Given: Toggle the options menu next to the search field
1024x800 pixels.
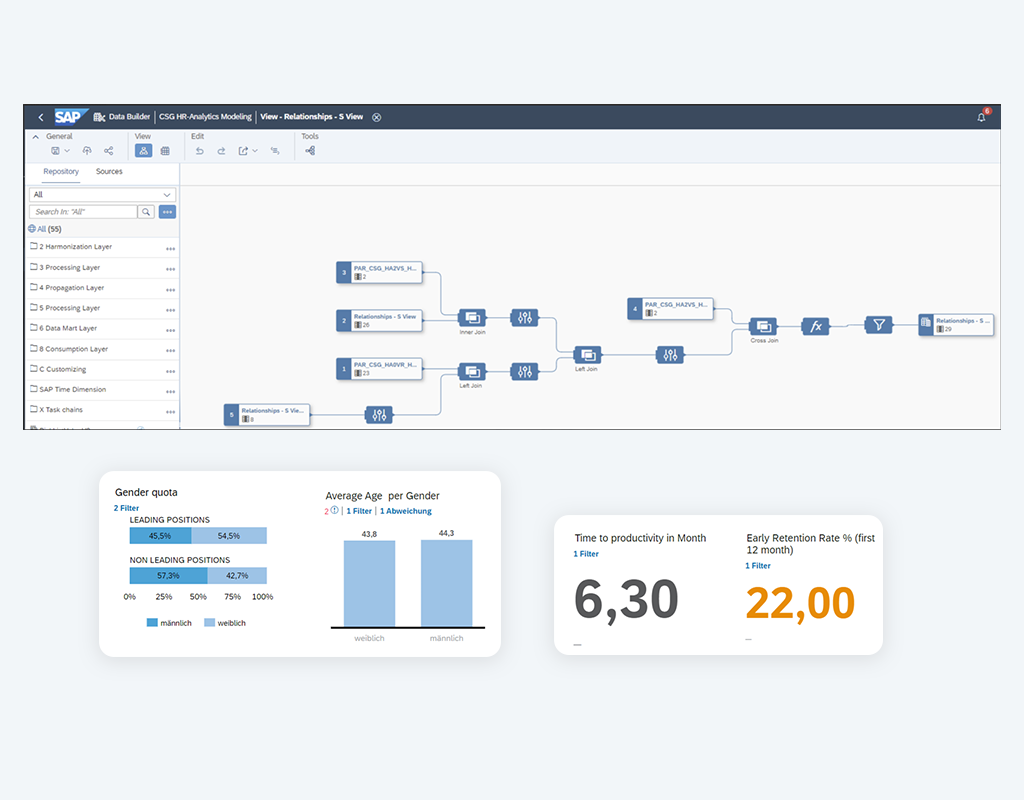Looking at the screenshot, I should click(x=166, y=212).
